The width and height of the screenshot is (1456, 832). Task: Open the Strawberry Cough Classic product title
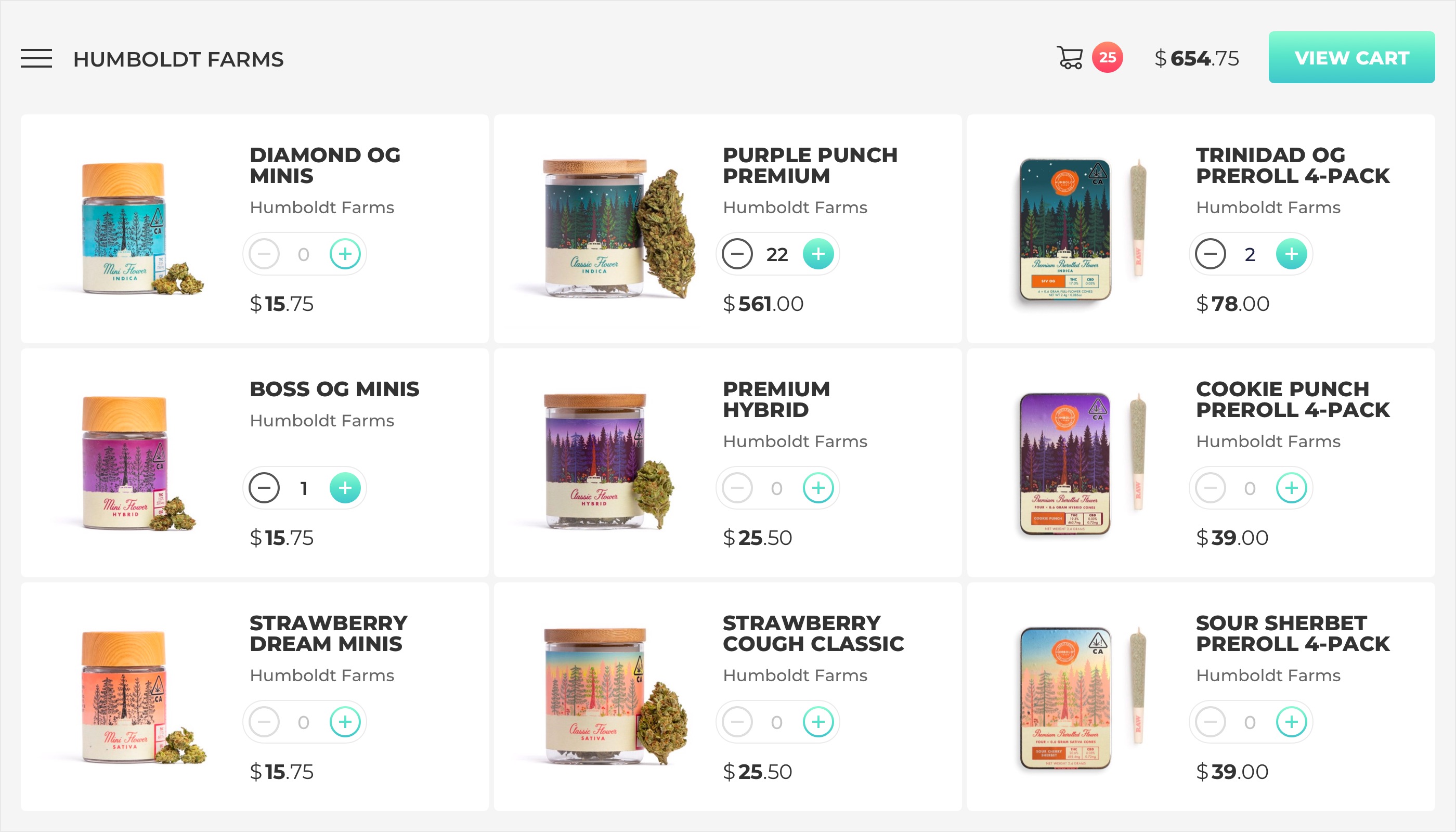pyautogui.click(x=813, y=633)
